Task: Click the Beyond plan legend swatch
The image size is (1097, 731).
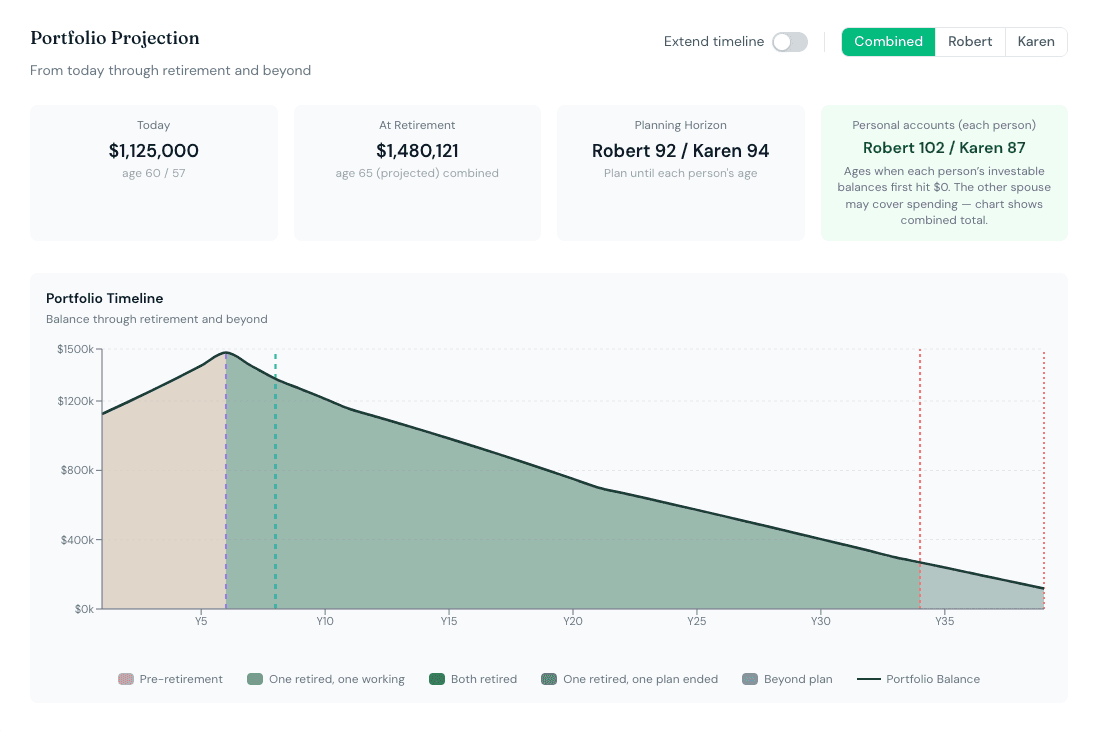Action: click(x=750, y=679)
